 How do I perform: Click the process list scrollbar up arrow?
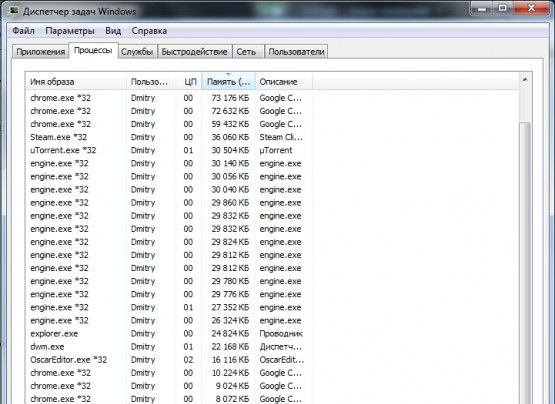click(x=525, y=80)
